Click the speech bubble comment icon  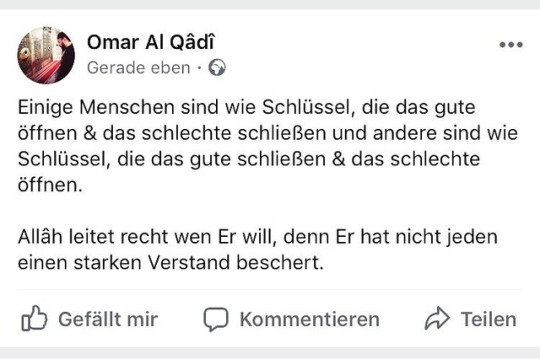tap(216, 319)
